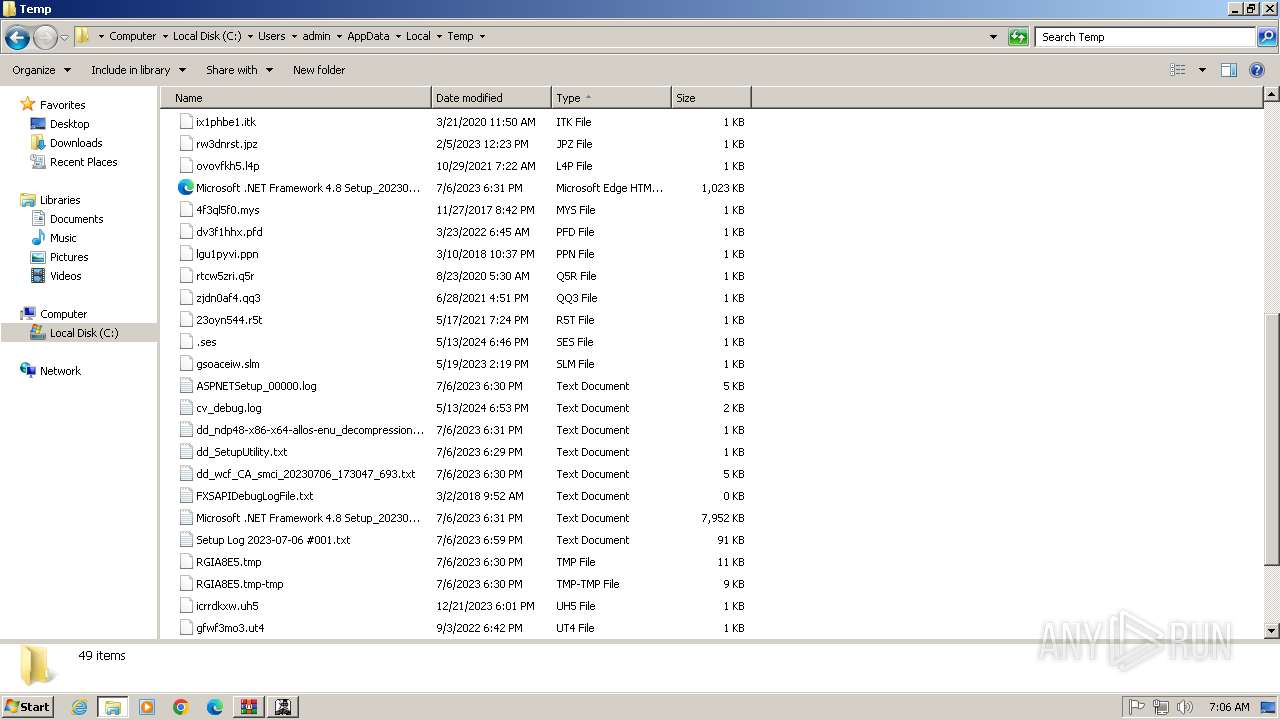This screenshot has width=1280, height=720.
Task: Select file Setup Log 2023-07-06 #001.txt
Action: pos(273,540)
